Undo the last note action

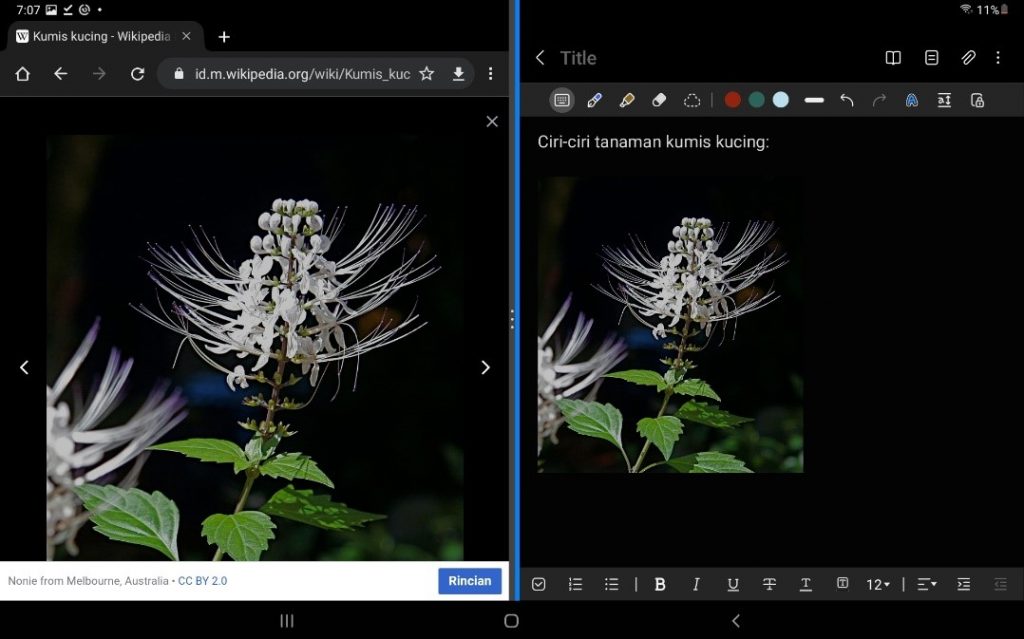point(847,100)
